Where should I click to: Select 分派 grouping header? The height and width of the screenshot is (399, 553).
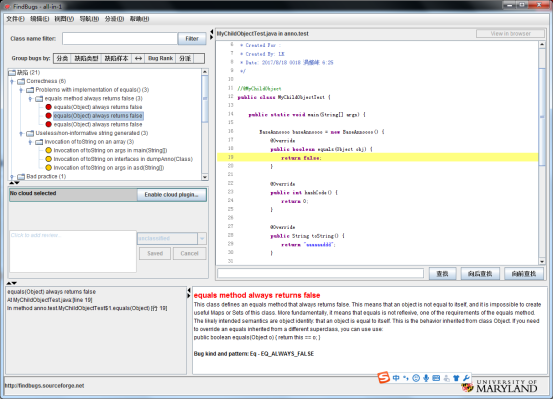click(185, 58)
